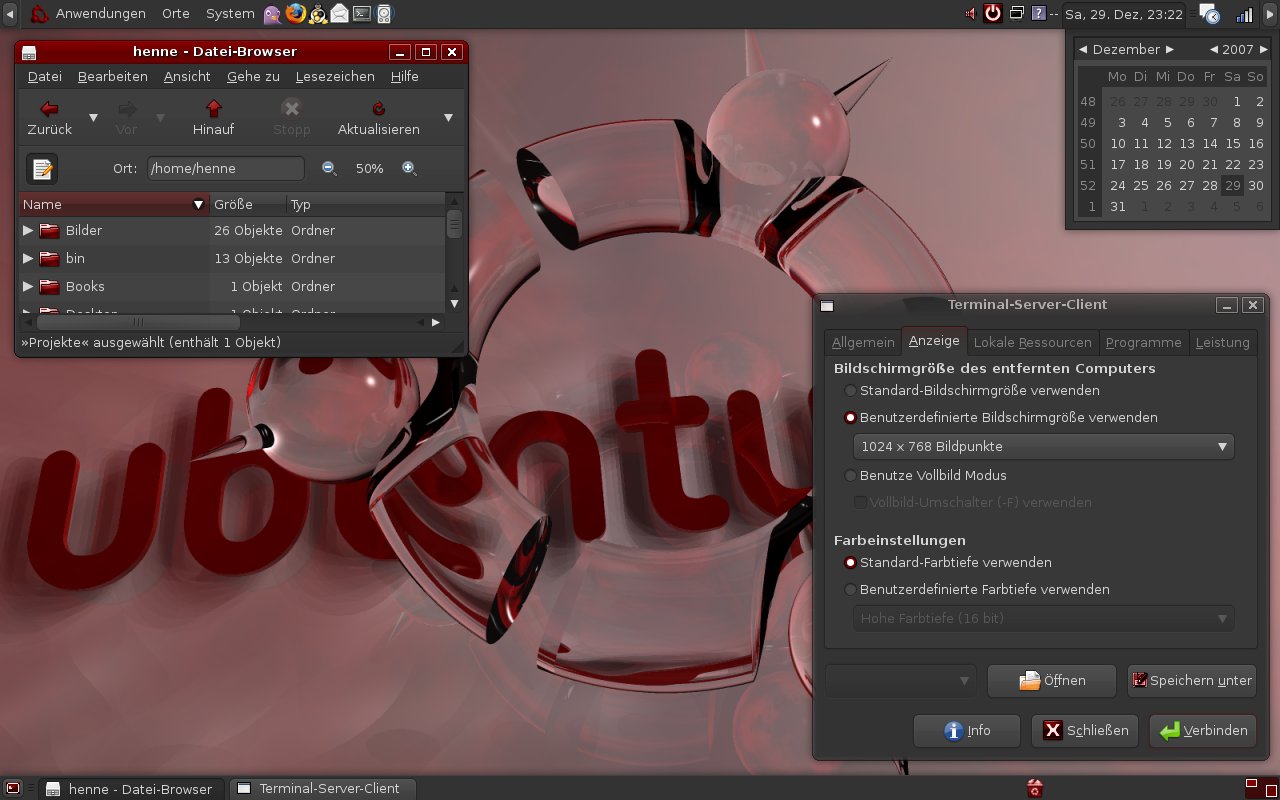Switch to Programme tab
The height and width of the screenshot is (800, 1280).
coord(1144,342)
